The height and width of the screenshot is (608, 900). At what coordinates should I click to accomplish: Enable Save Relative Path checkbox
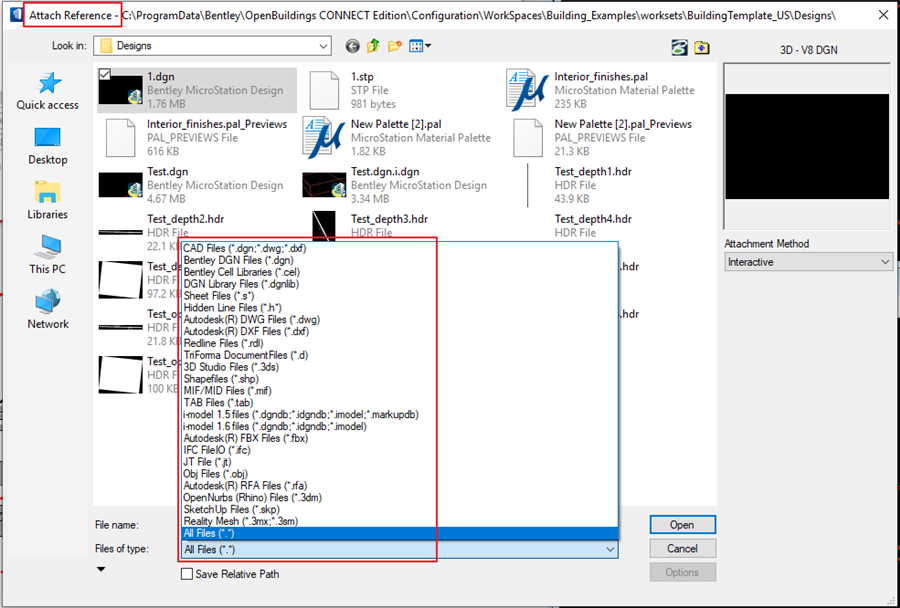[187, 574]
